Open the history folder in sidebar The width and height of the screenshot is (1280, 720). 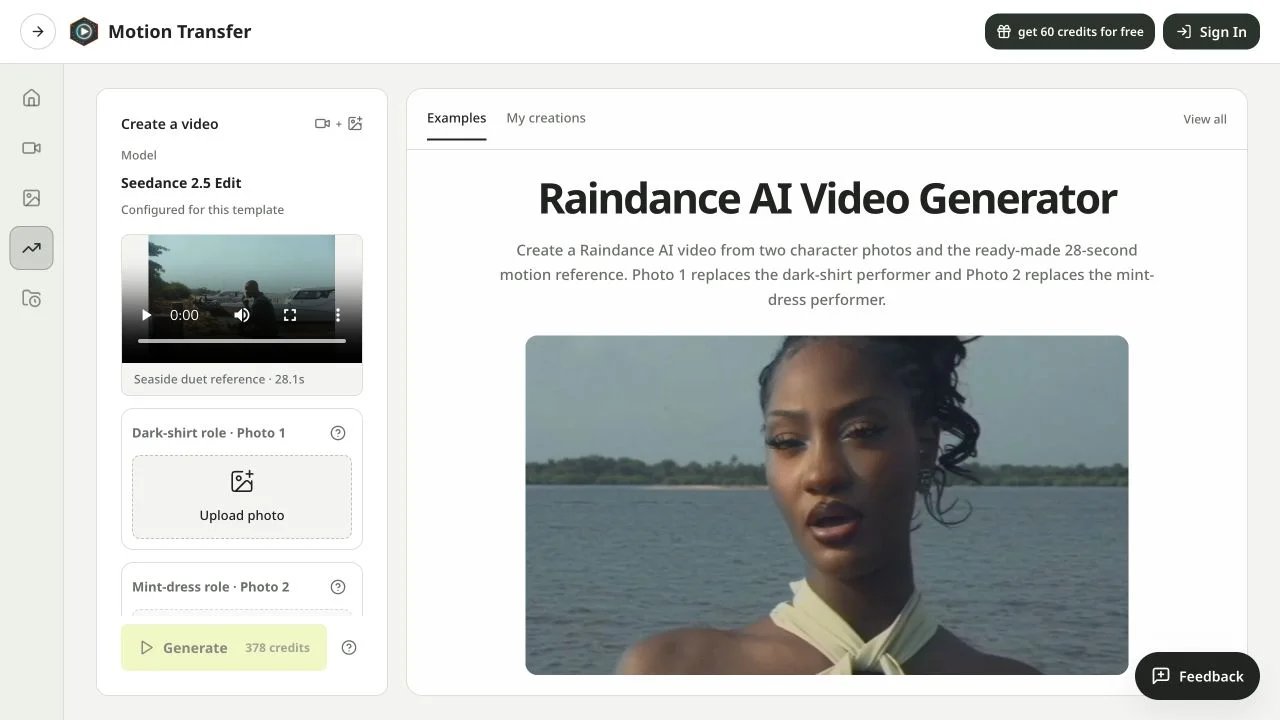click(32, 298)
